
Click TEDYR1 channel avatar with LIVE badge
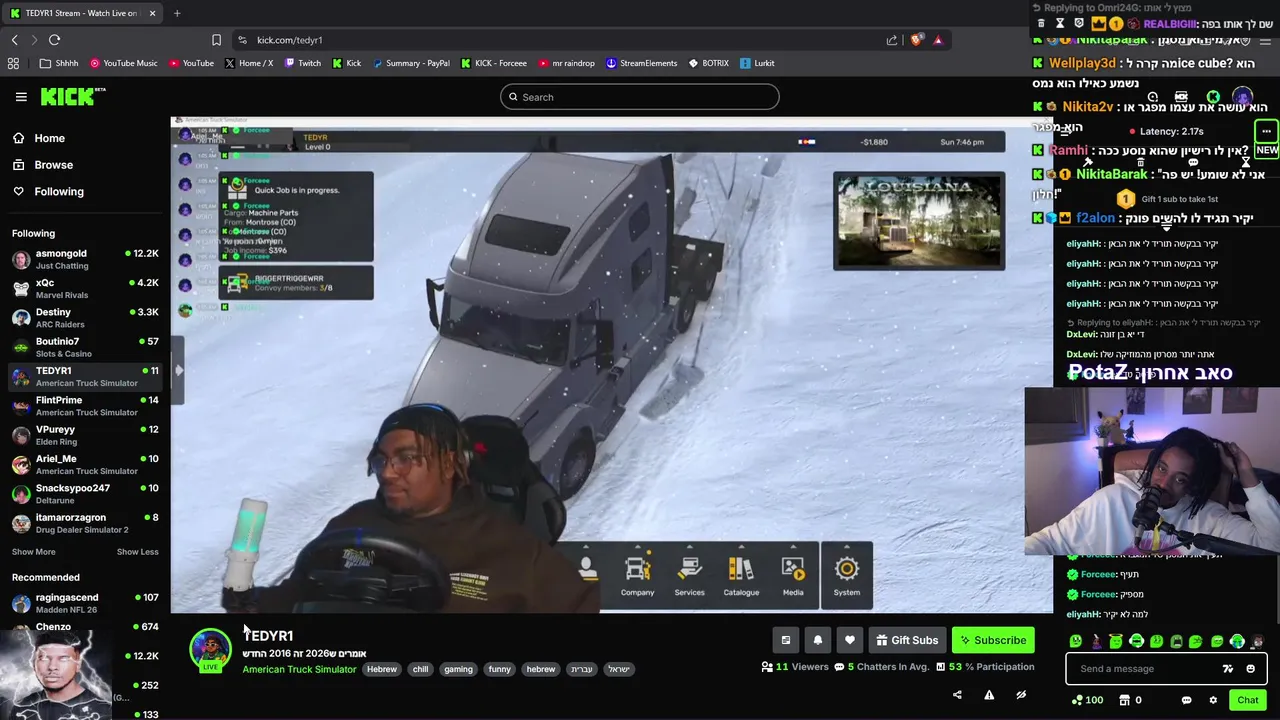[x=210, y=650]
